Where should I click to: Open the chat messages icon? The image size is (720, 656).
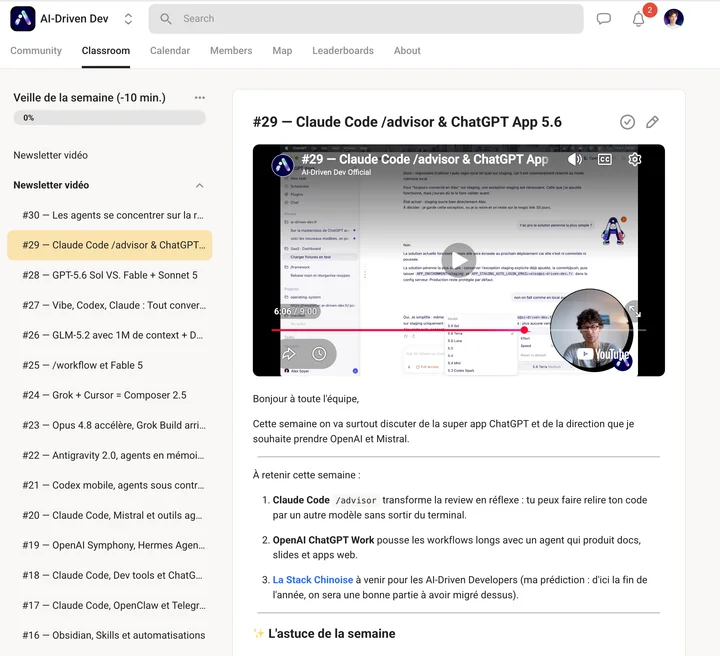point(603,19)
